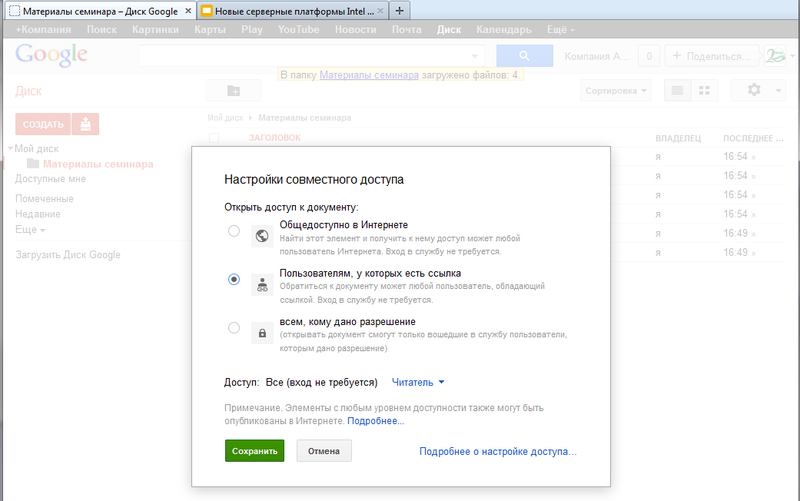Switch to 'Материалы семинара – Диск Google' tab
Viewport: 800px width, 501px height.
pyautogui.click(x=100, y=11)
